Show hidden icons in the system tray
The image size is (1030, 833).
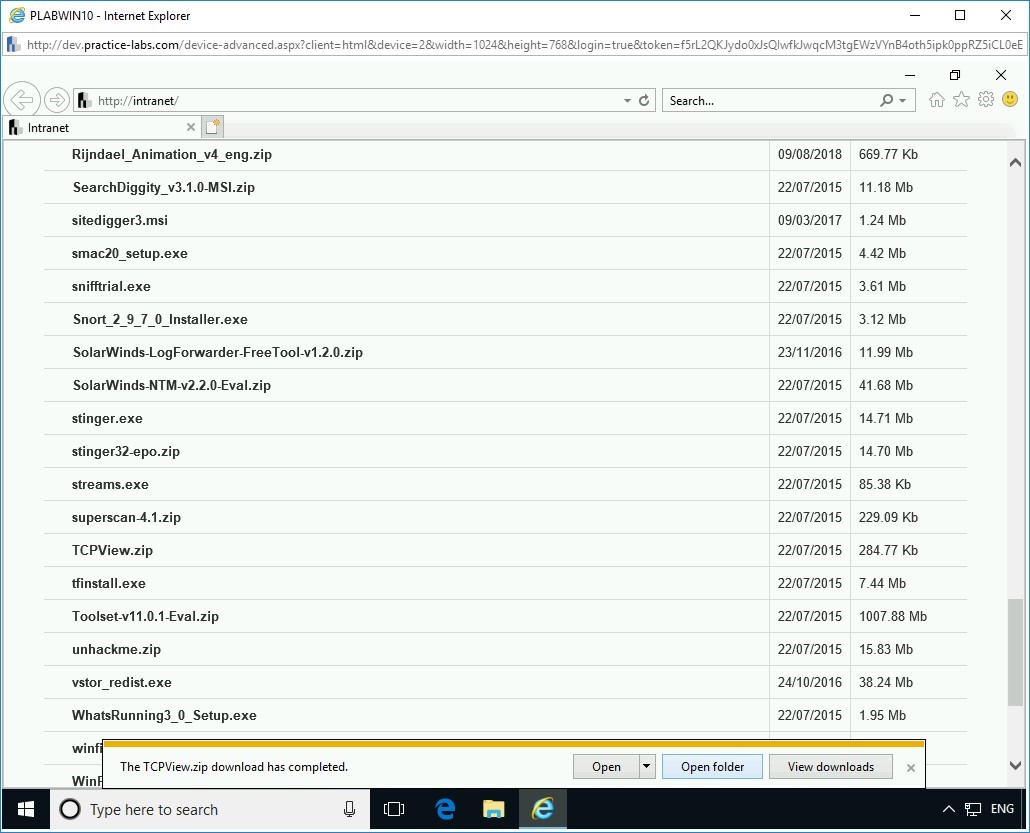click(948, 809)
